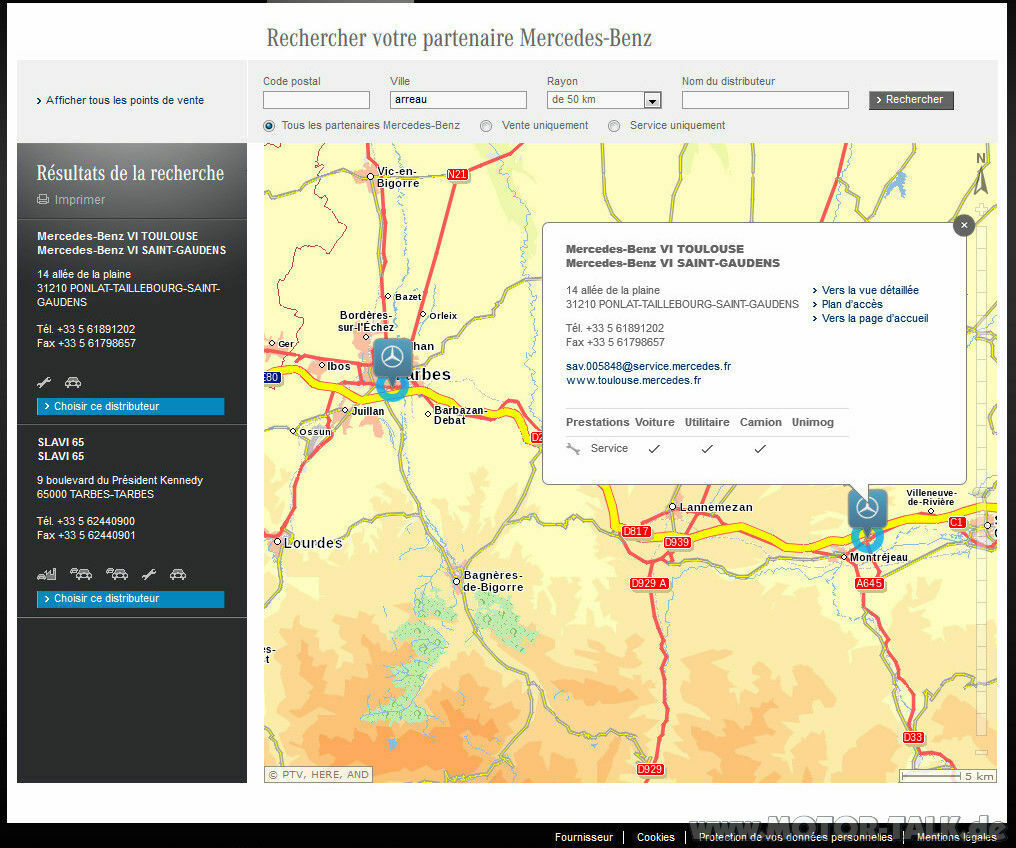Screen dimensions: 1016x848
Task: Click the 'Villeneuve-de-Rivière' label on map
Action: pyautogui.click(x=931, y=498)
